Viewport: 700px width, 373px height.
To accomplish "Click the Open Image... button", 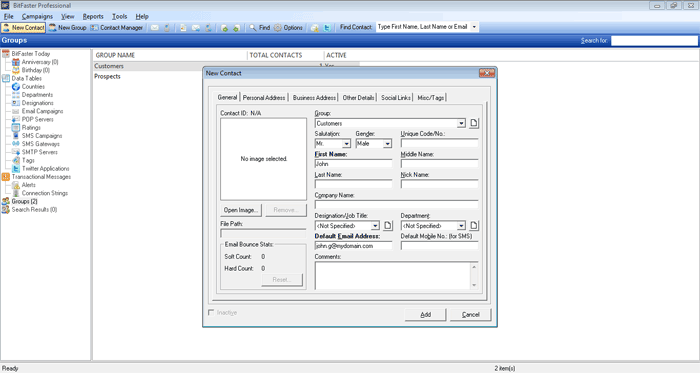I will [x=241, y=210].
